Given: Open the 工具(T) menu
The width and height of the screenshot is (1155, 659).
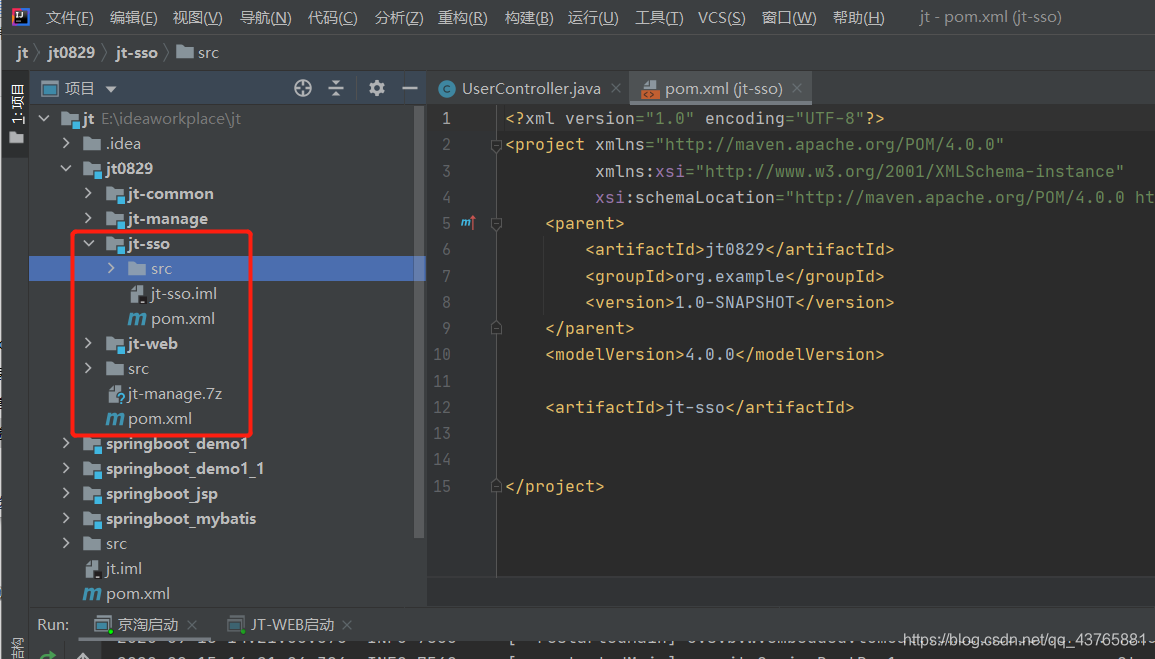Looking at the screenshot, I should (x=659, y=18).
